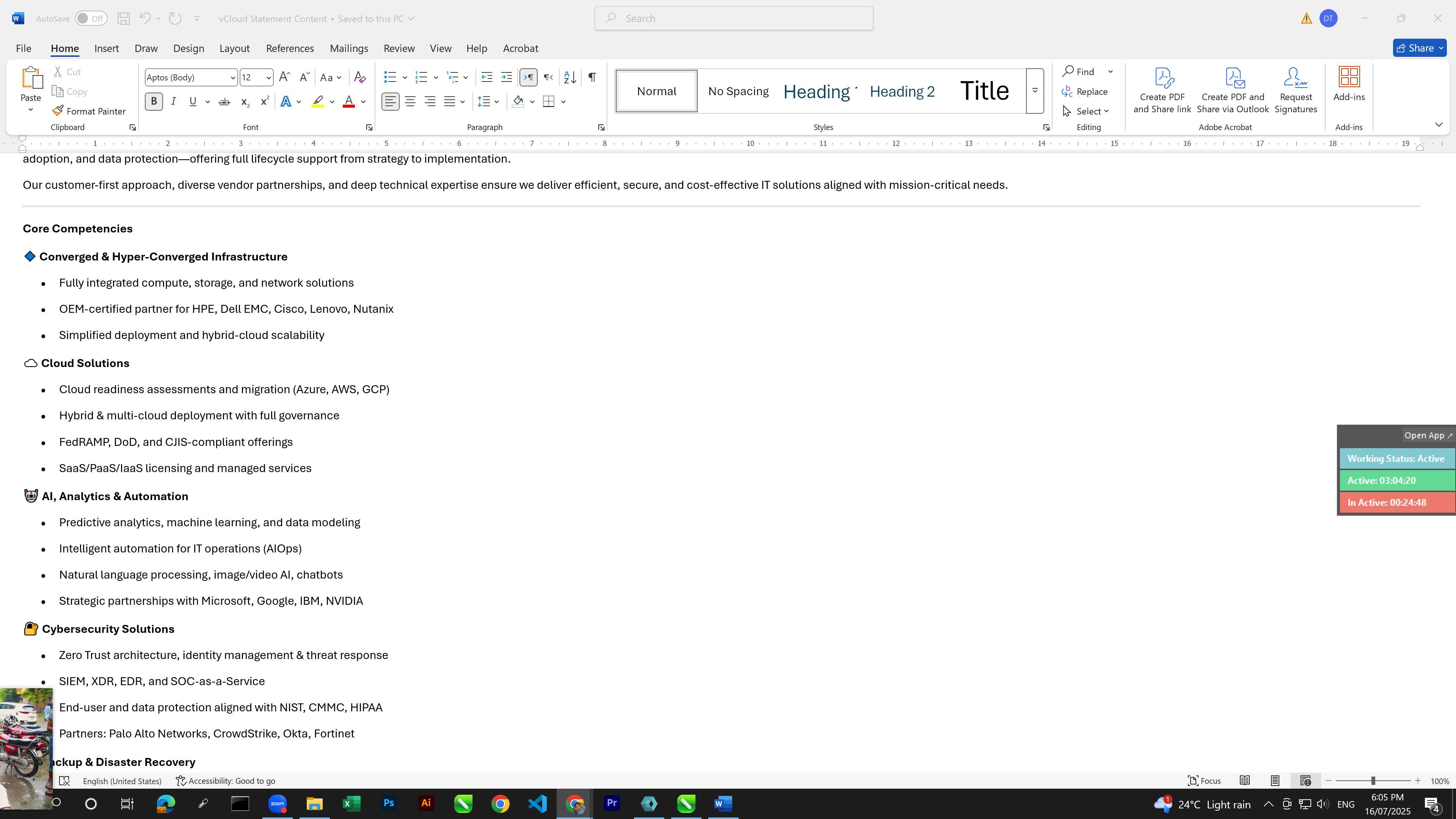1456x819 pixels.
Task: Click the Increase Font Size icon
Action: [x=285, y=77]
